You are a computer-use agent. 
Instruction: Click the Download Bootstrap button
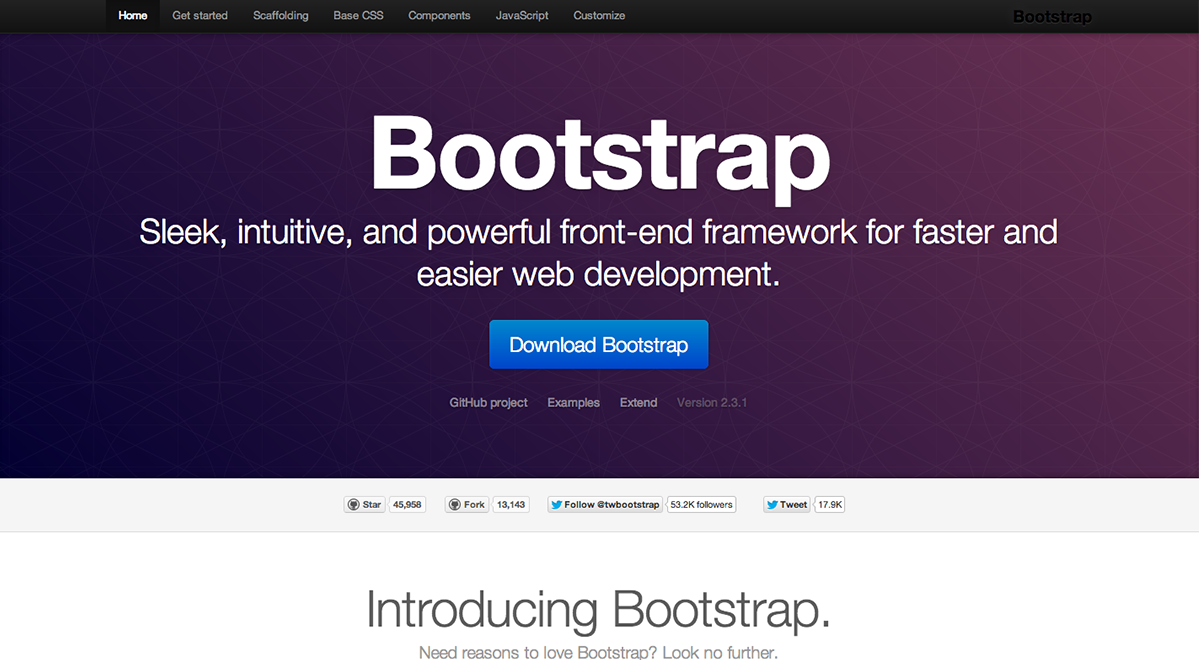coord(599,344)
